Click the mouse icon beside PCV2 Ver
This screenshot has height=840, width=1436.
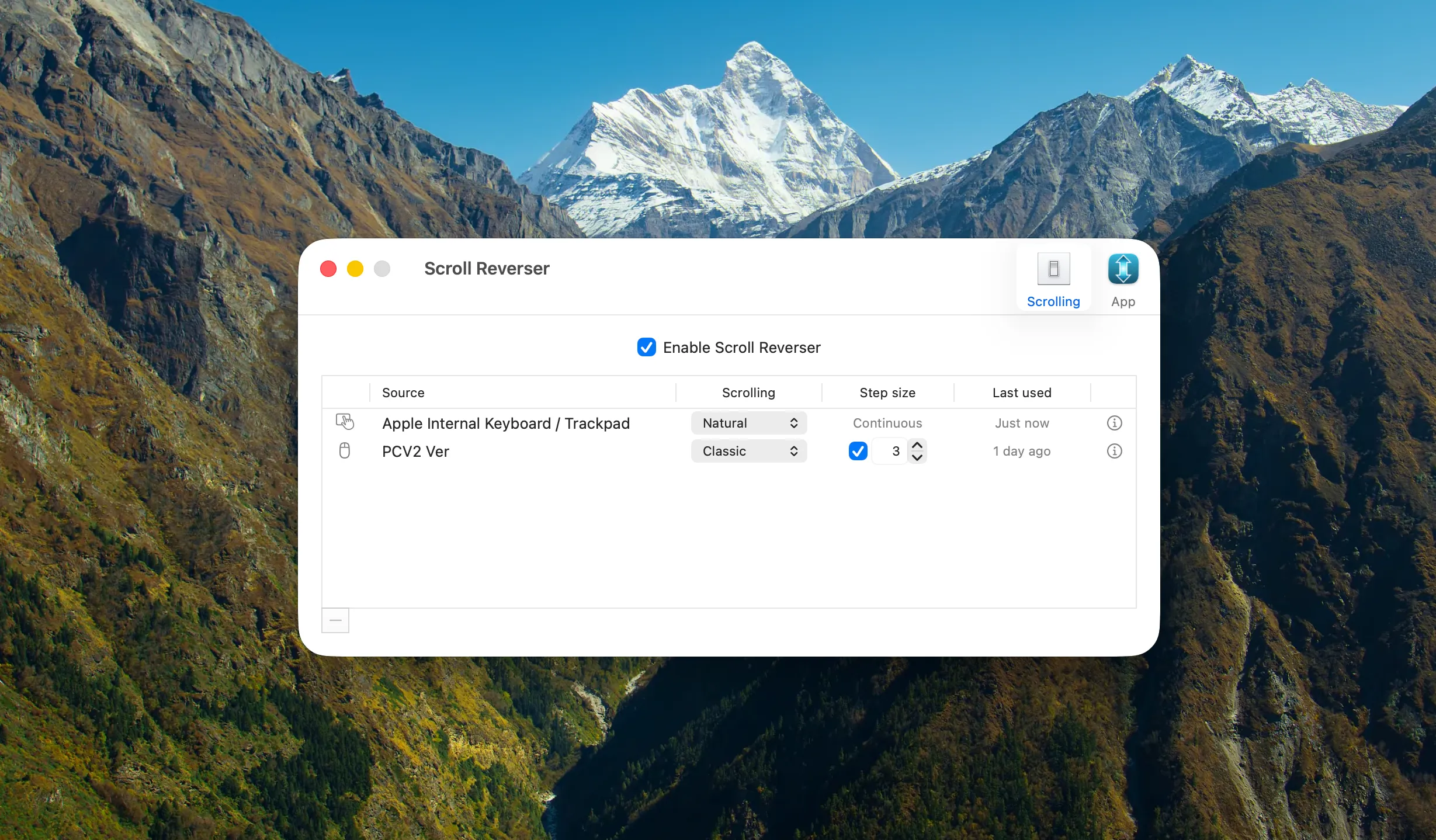click(x=345, y=450)
